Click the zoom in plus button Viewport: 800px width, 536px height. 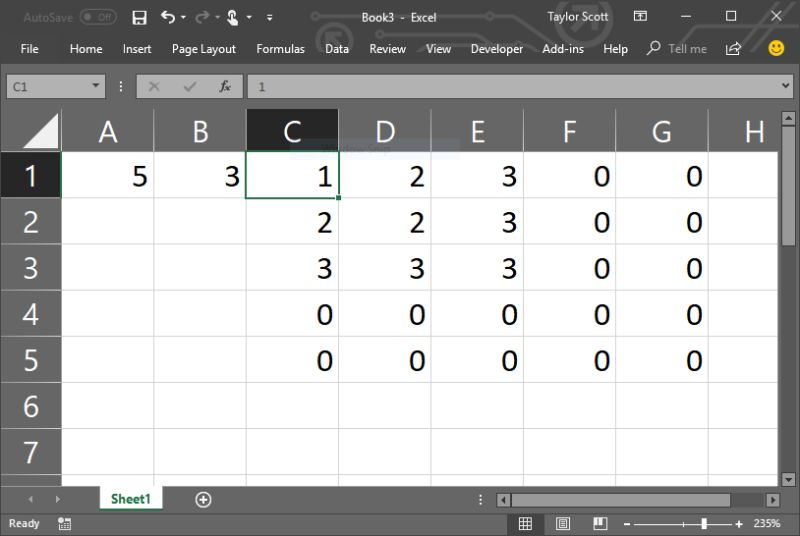pos(739,524)
